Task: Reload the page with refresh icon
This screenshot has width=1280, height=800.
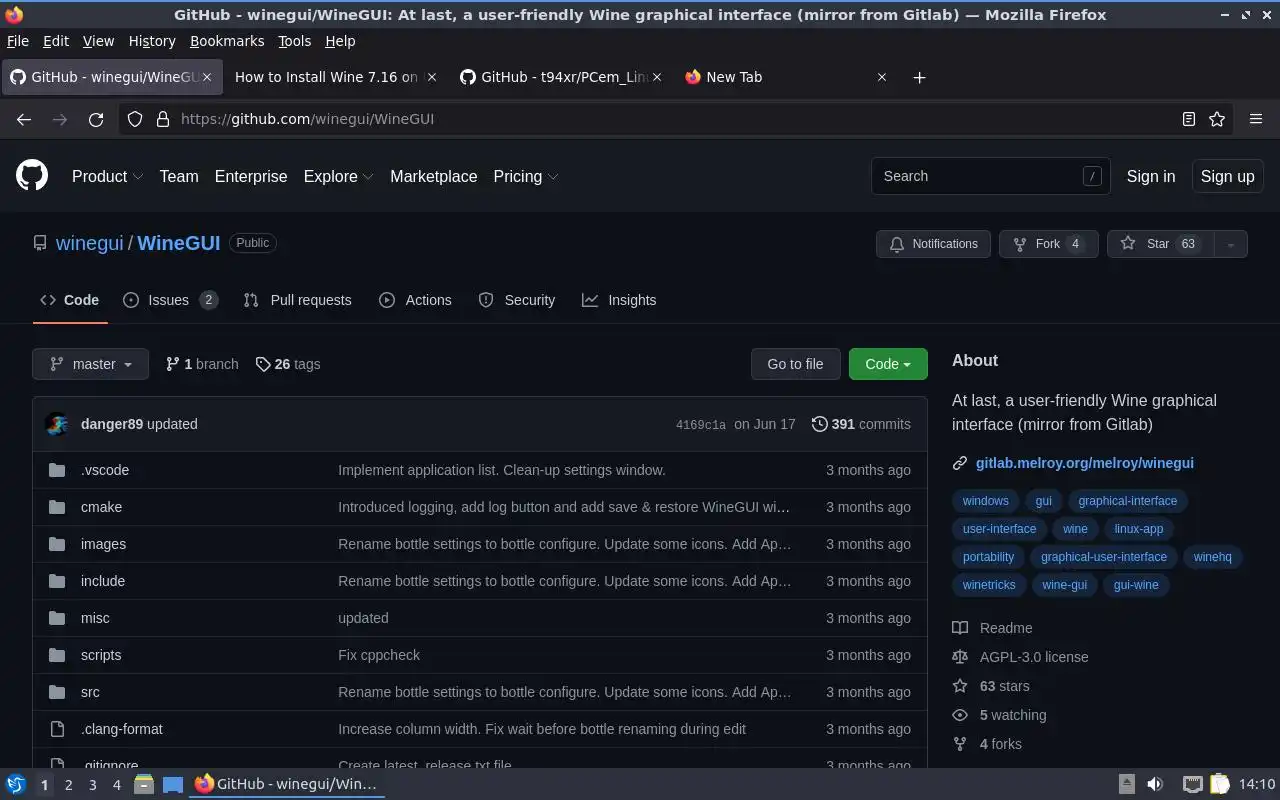Action: [96, 119]
